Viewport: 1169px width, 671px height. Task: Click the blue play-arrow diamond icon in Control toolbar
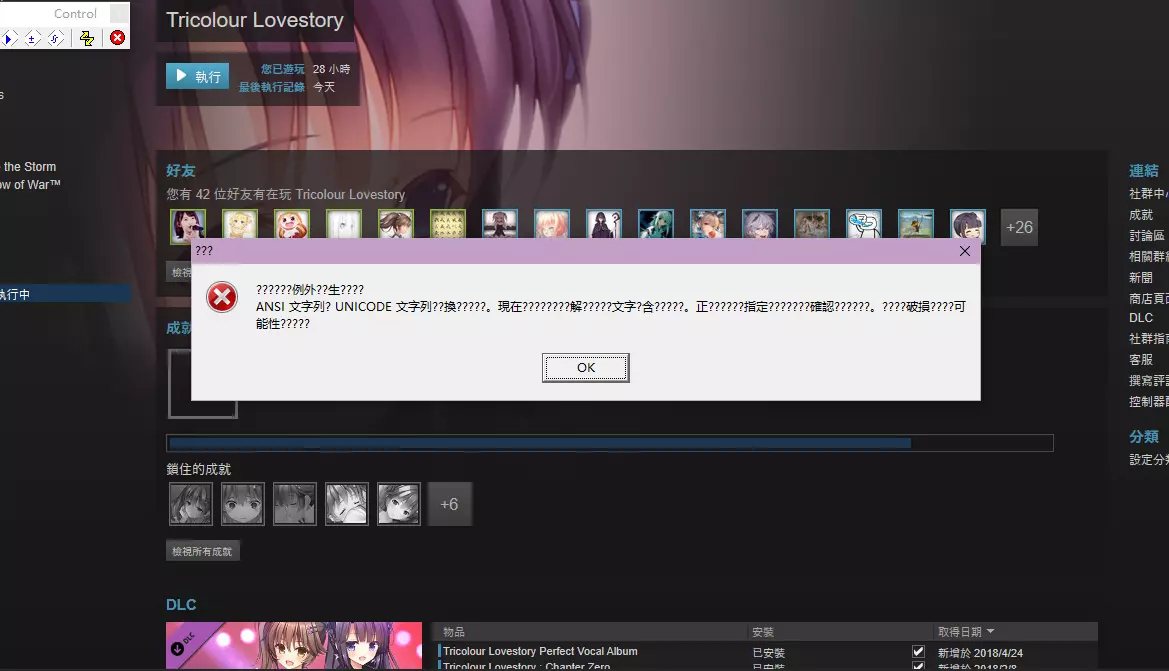coord(10,38)
